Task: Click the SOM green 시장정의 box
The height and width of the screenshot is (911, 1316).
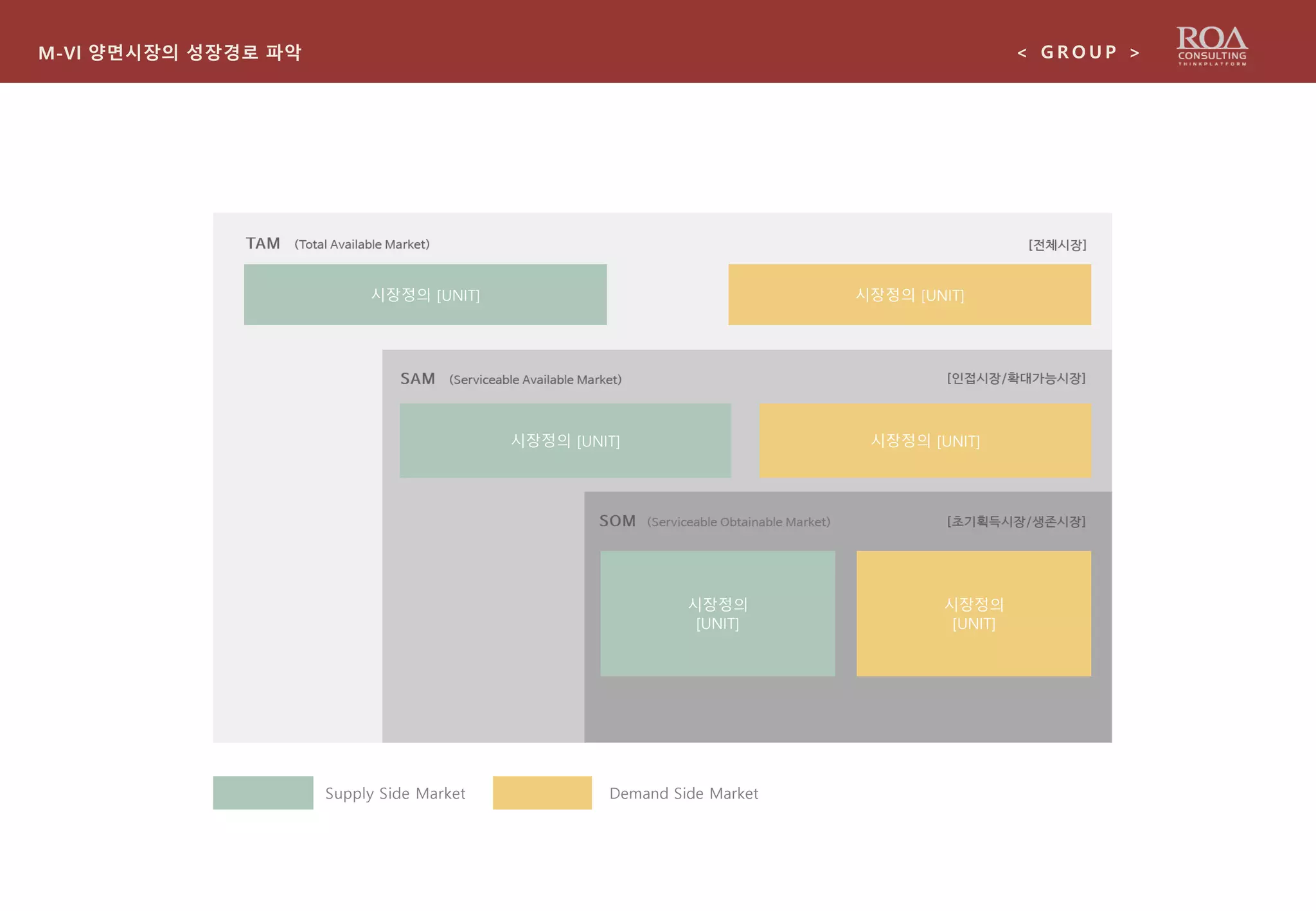Action: (x=717, y=613)
